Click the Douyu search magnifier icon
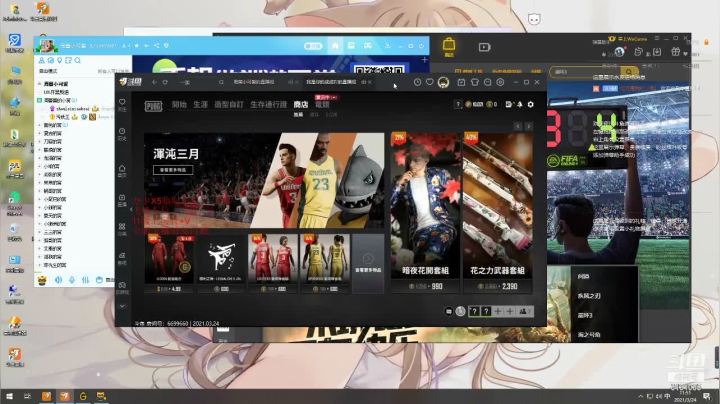This screenshot has height=404, width=720. coord(221,82)
